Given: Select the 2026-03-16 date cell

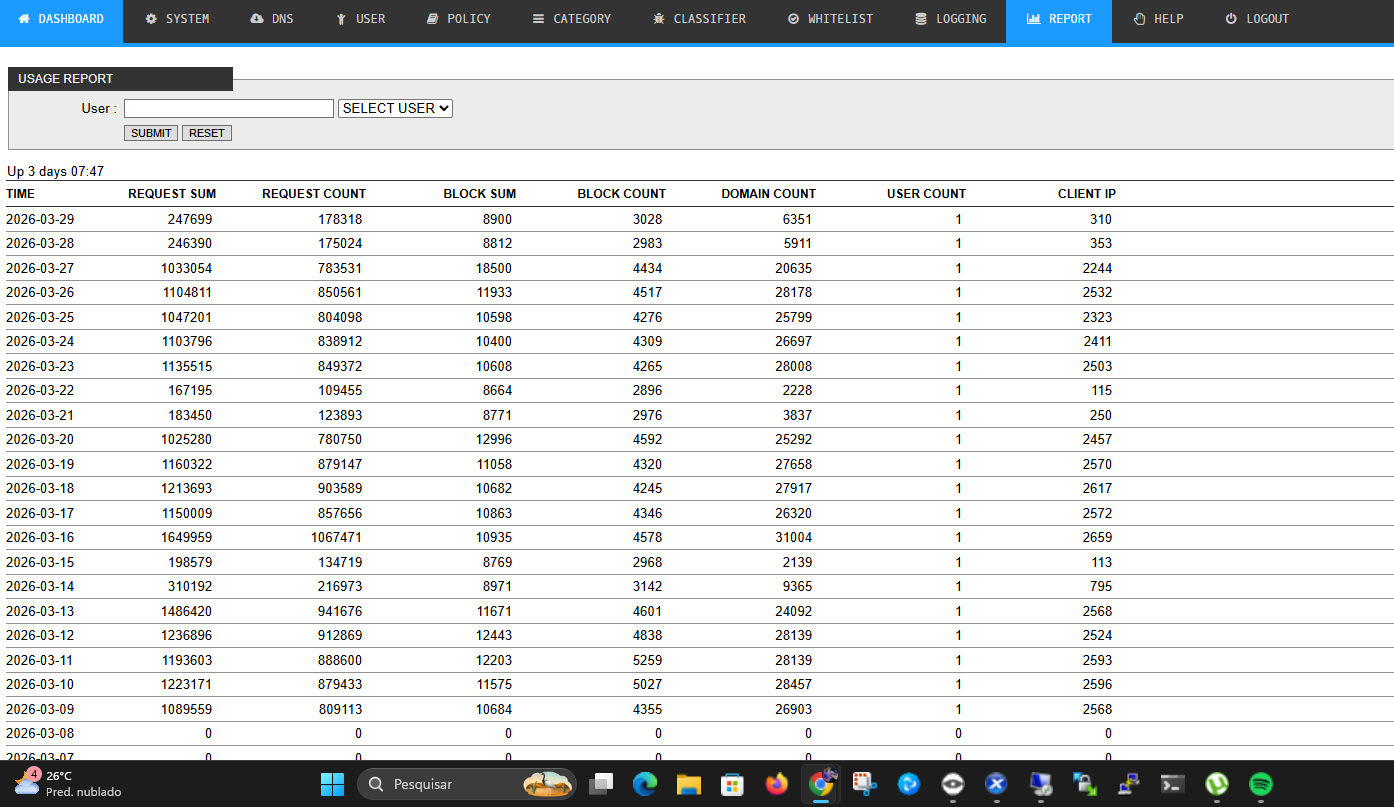Looking at the screenshot, I should click(x=40, y=538).
